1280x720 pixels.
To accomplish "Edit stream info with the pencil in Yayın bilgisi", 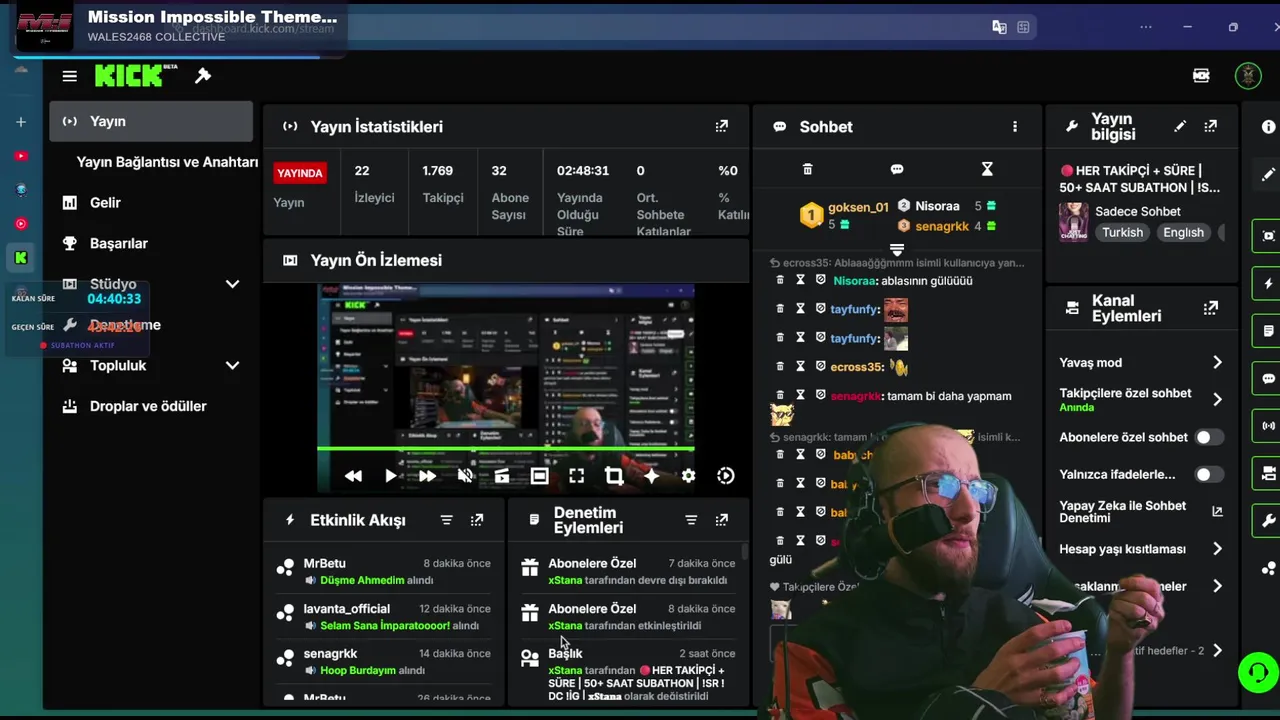I will 1180,126.
